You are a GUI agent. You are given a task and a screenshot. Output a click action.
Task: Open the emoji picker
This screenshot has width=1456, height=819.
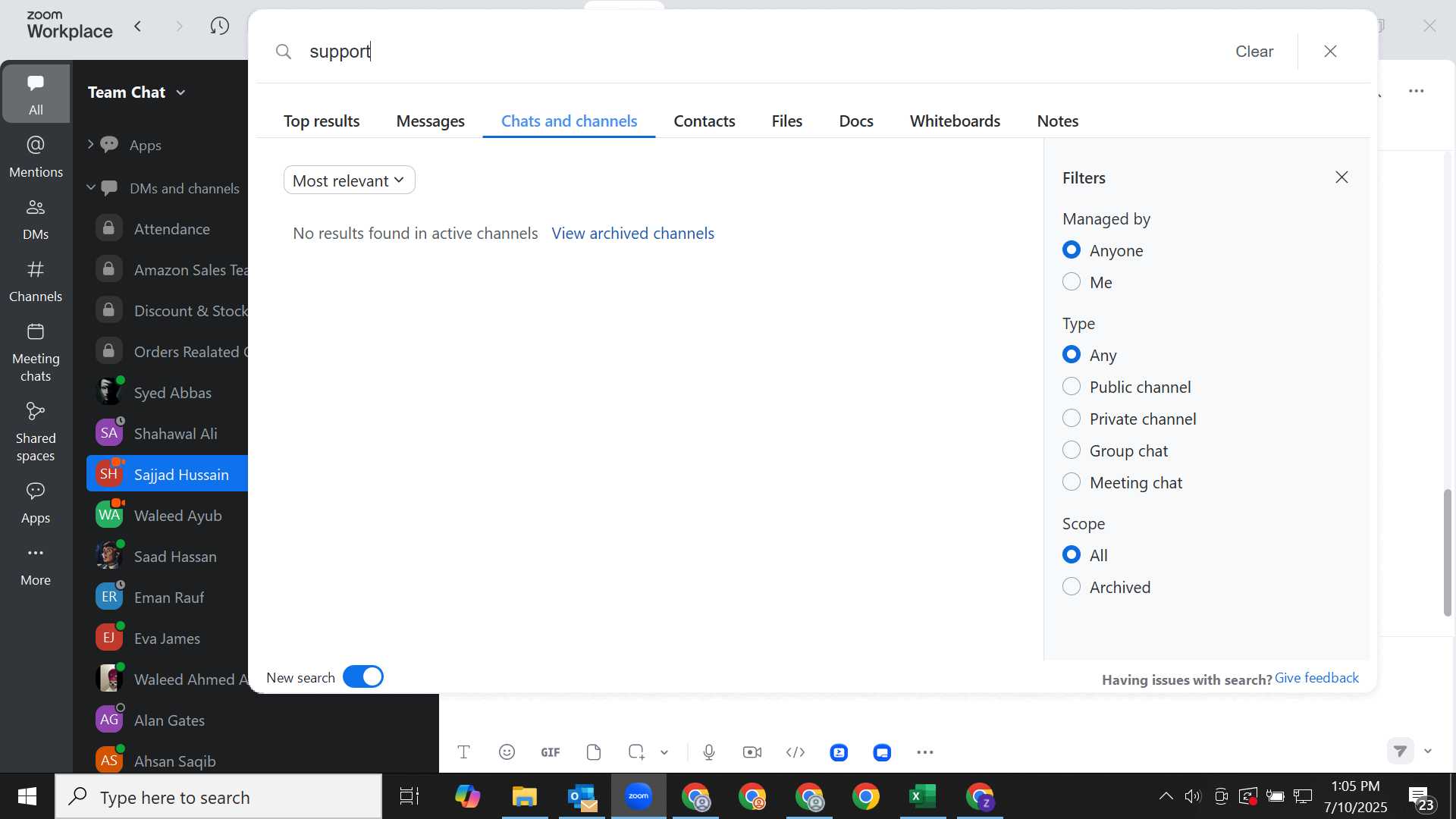pyautogui.click(x=507, y=752)
